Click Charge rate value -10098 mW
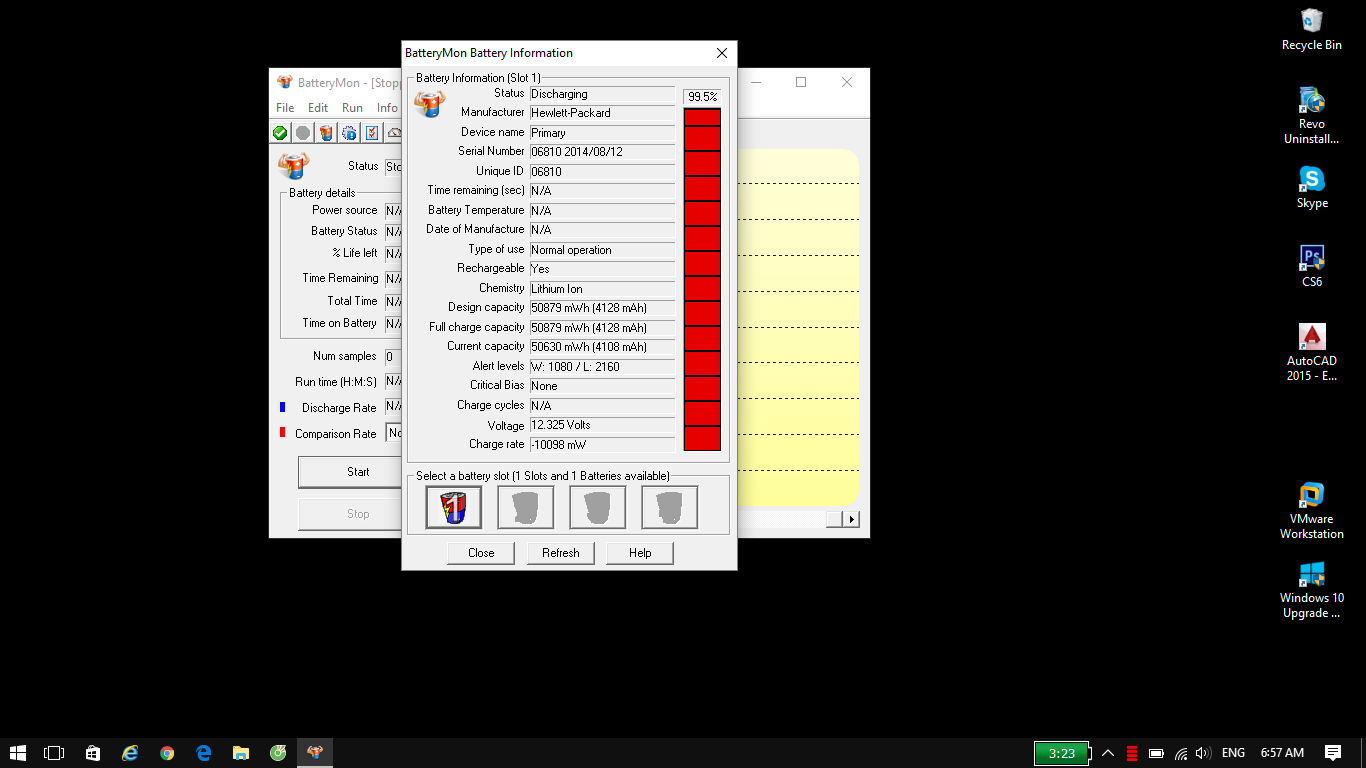This screenshot has width=1366, height=768. (602, 445)
